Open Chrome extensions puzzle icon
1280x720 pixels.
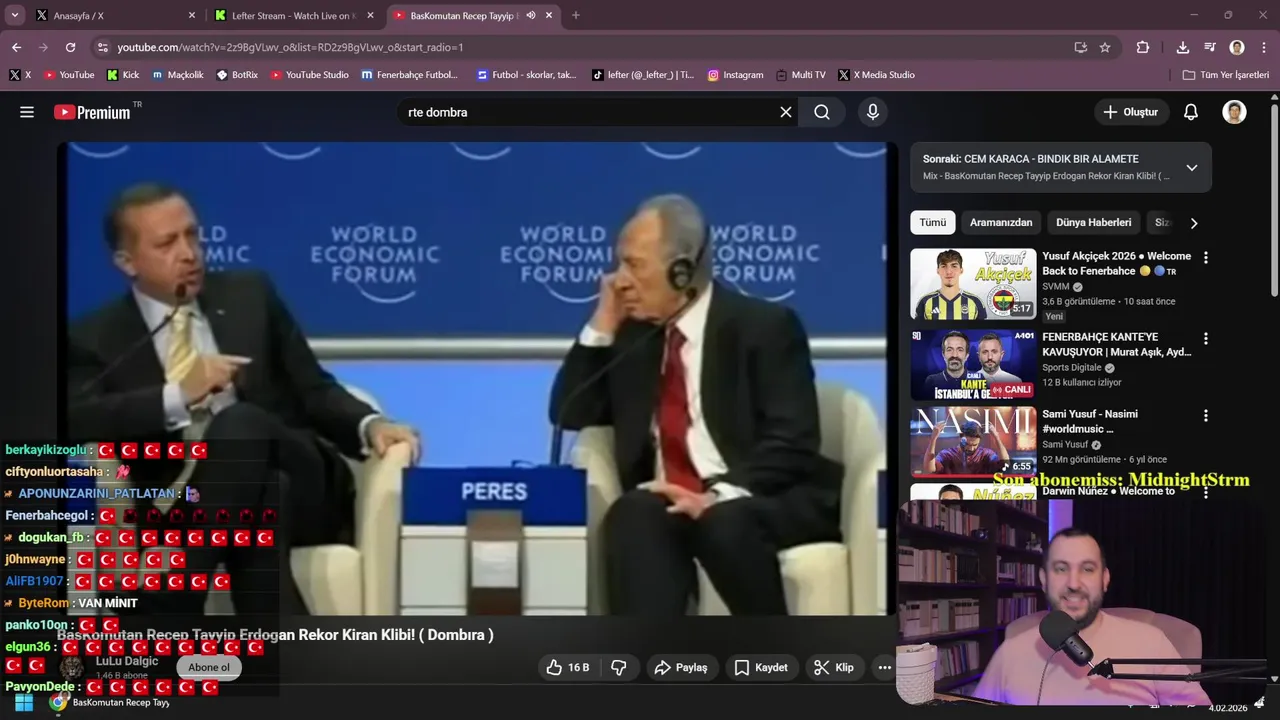(1142, 47)
